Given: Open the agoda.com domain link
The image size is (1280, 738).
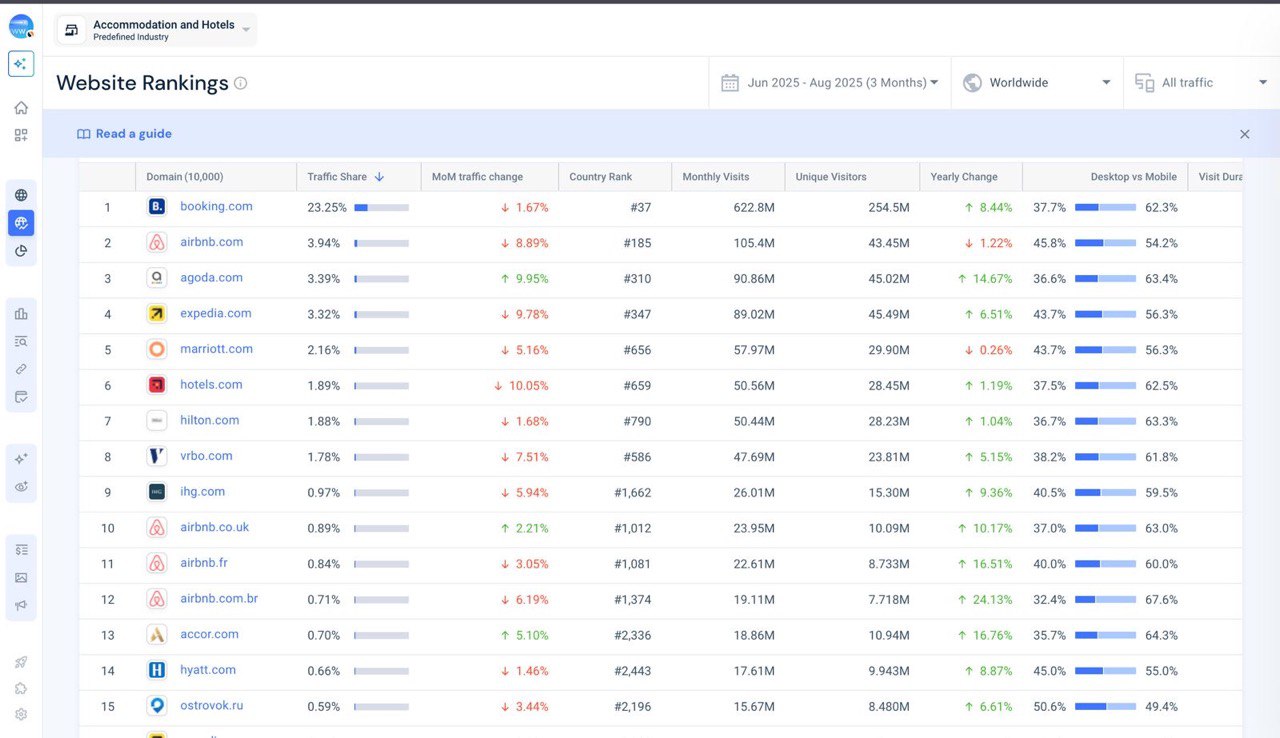Looking at the screenshot, I should (x=211, y=278).
